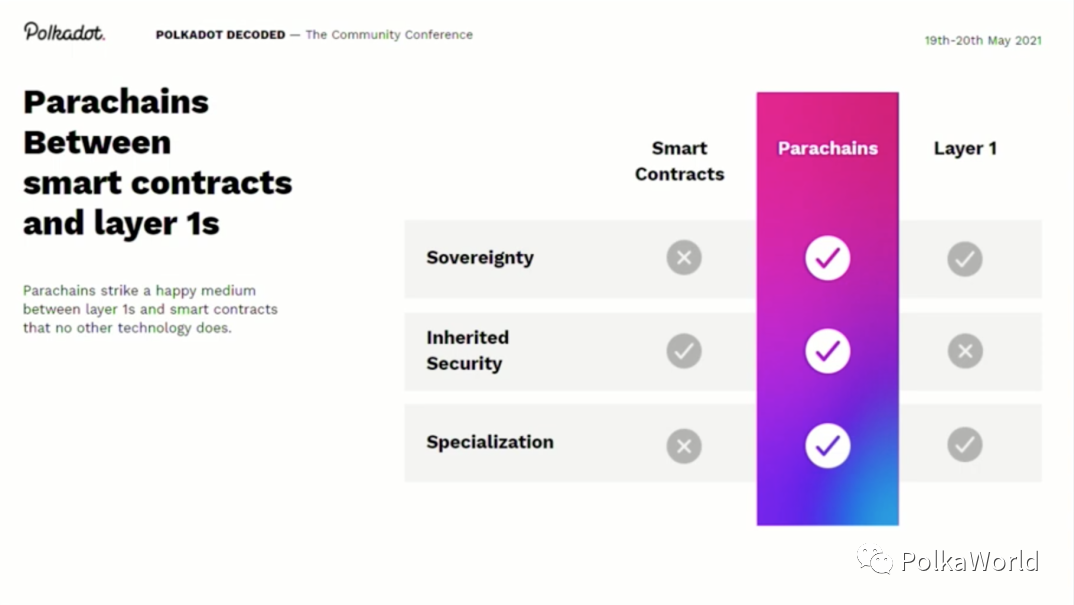The height and width of the screenshot is (605, 1074).
Task: Select the Parachains column header
Action: [827, 148]
